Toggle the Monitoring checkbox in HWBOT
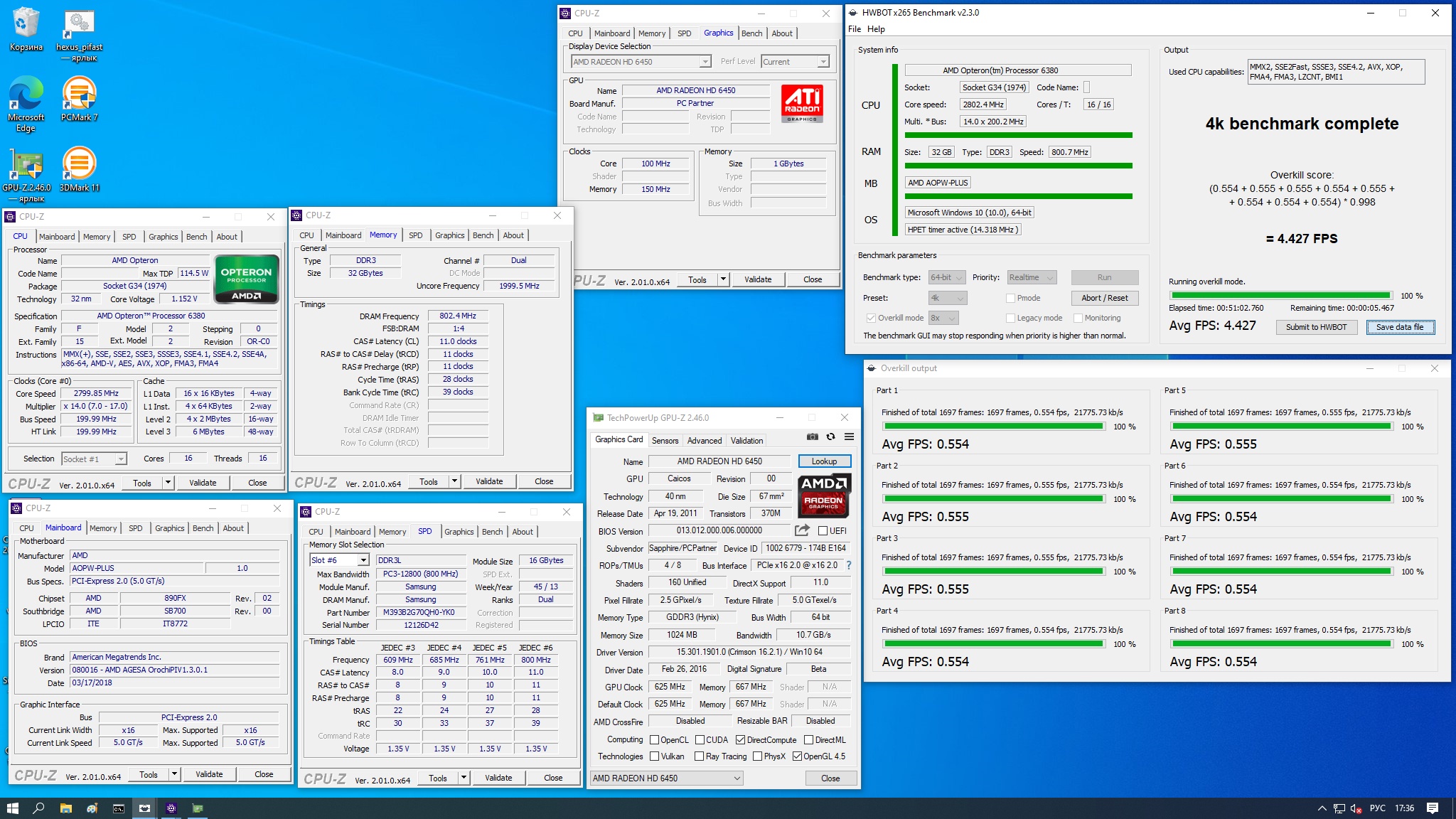This screenshot has height=819, width=1456. point(1078,318)
